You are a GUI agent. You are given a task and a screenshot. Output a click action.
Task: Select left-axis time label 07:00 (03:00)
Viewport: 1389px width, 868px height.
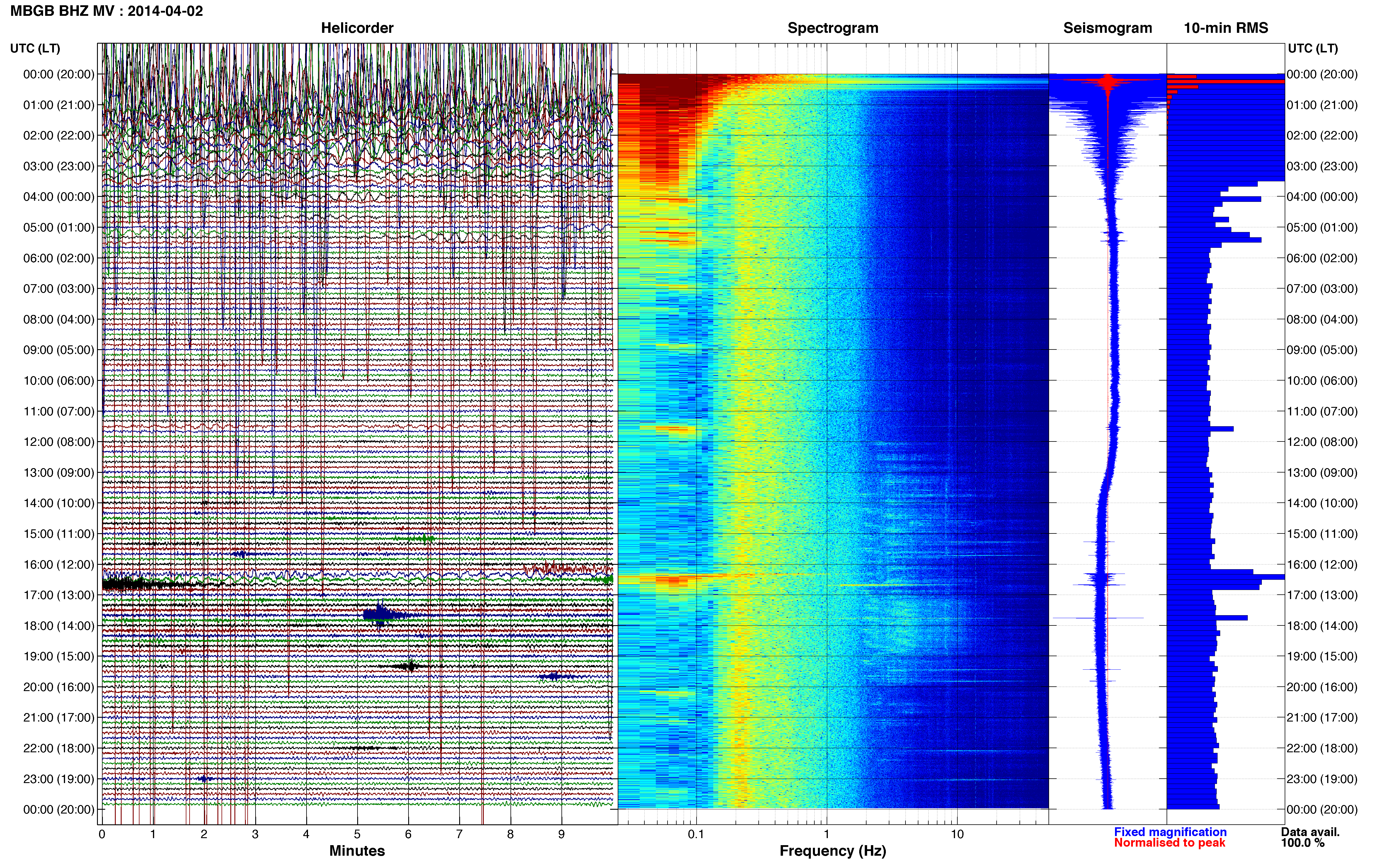point(59,289)
